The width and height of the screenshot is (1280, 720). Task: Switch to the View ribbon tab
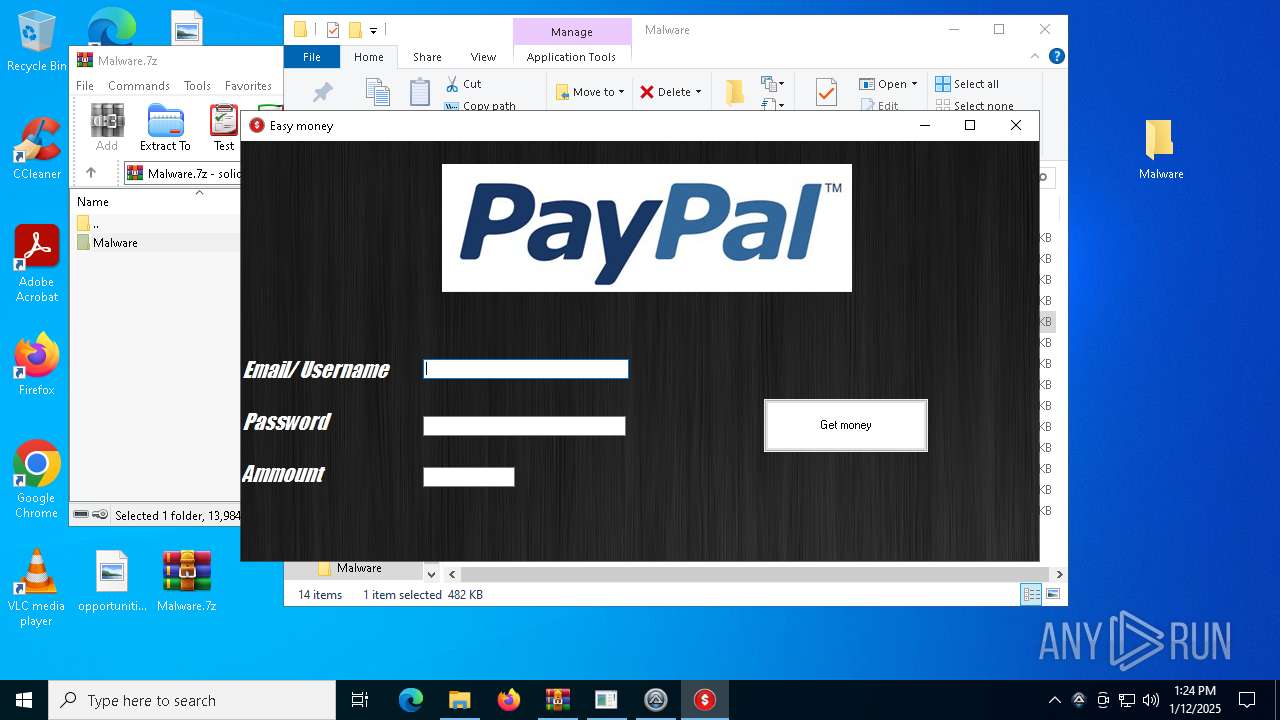click(483, 57)
